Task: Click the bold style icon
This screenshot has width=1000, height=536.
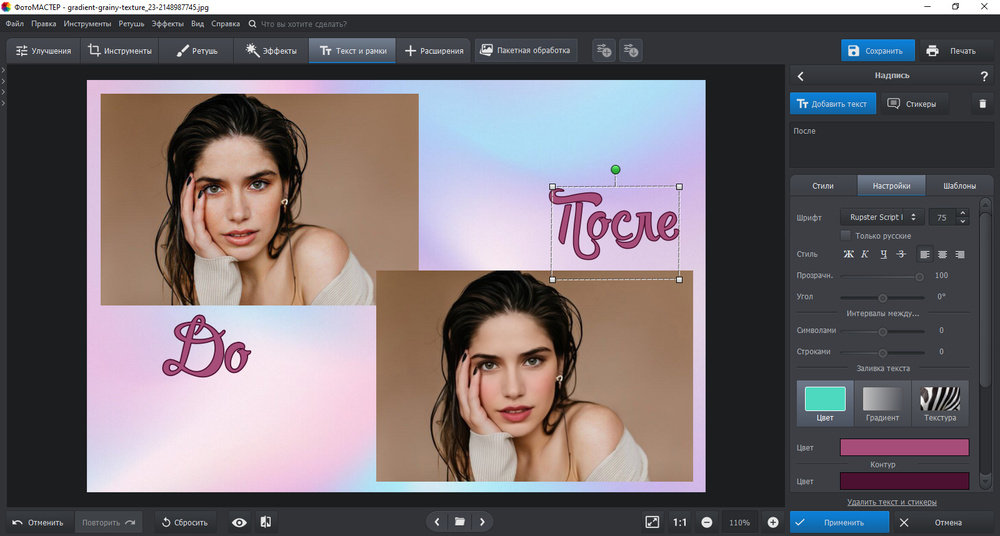Action: tap(849, 254)
